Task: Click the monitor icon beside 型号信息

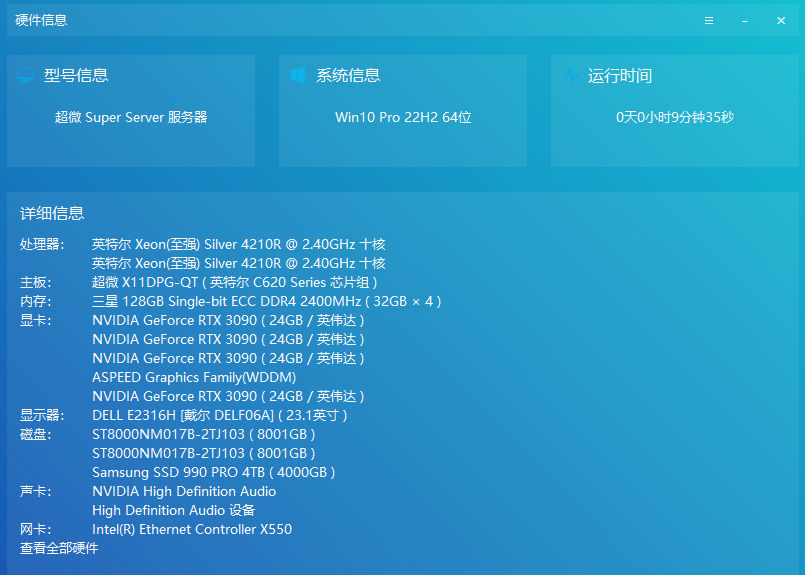Action: pyautogui.click(x=25, y=75)
